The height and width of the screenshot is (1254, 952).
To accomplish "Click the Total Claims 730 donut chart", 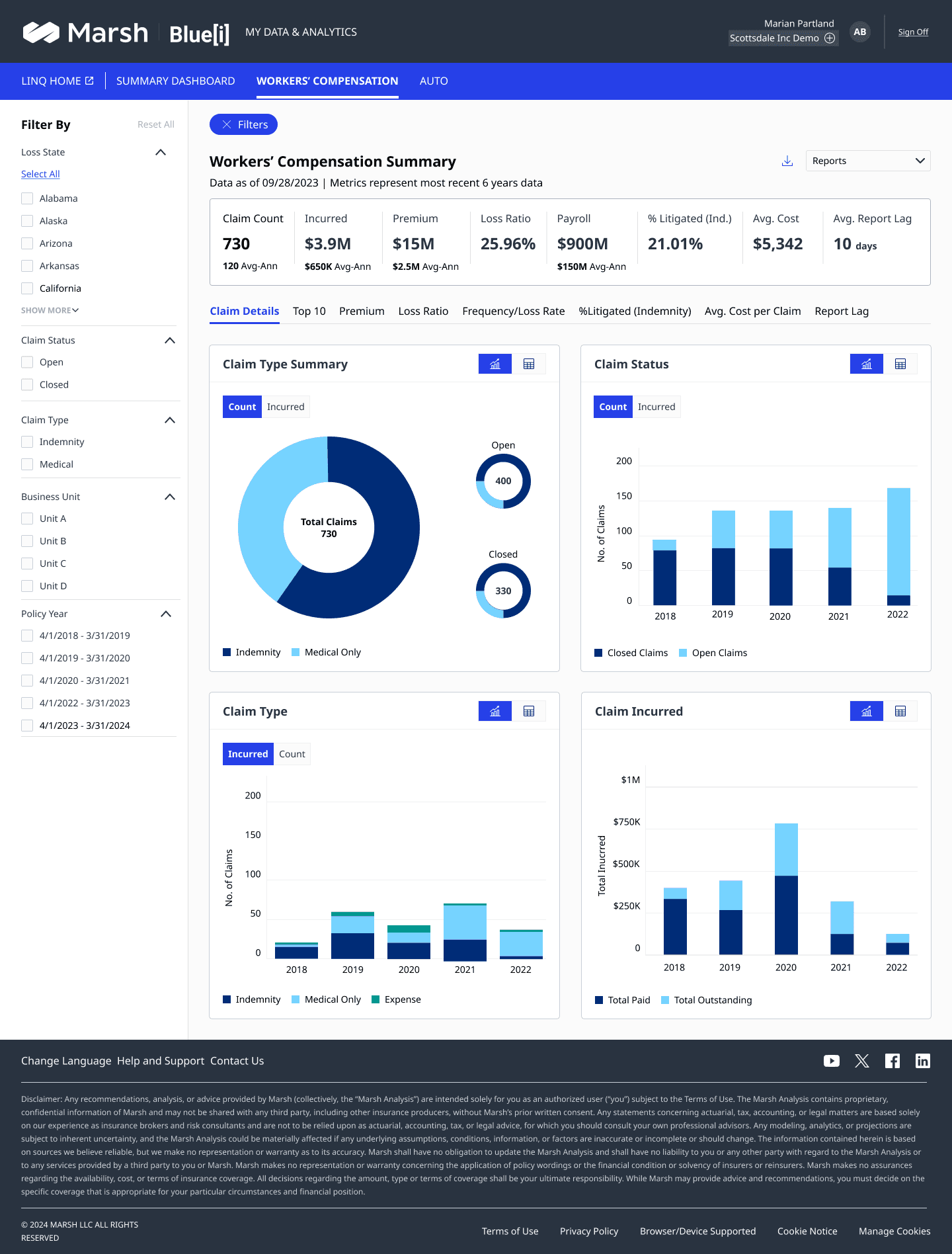I will 329,527.
